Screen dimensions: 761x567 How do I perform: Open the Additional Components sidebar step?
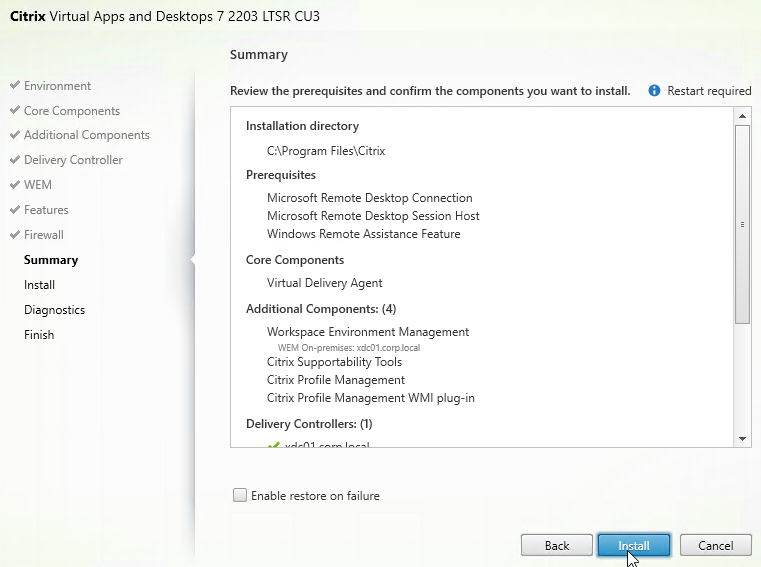[87, 135]
